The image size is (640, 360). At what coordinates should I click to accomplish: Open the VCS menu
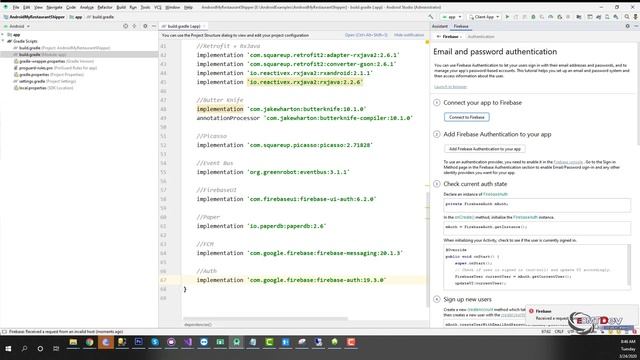pos(158,7)
